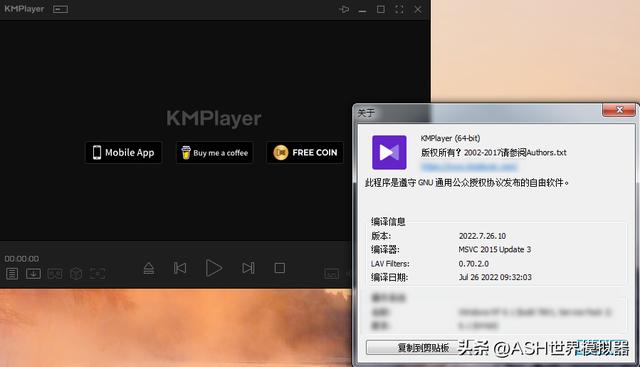The image size is (640, 367).
Task: Open the playlist icon at bottom left
Action: pyautogui.click(x=12, y=274)
